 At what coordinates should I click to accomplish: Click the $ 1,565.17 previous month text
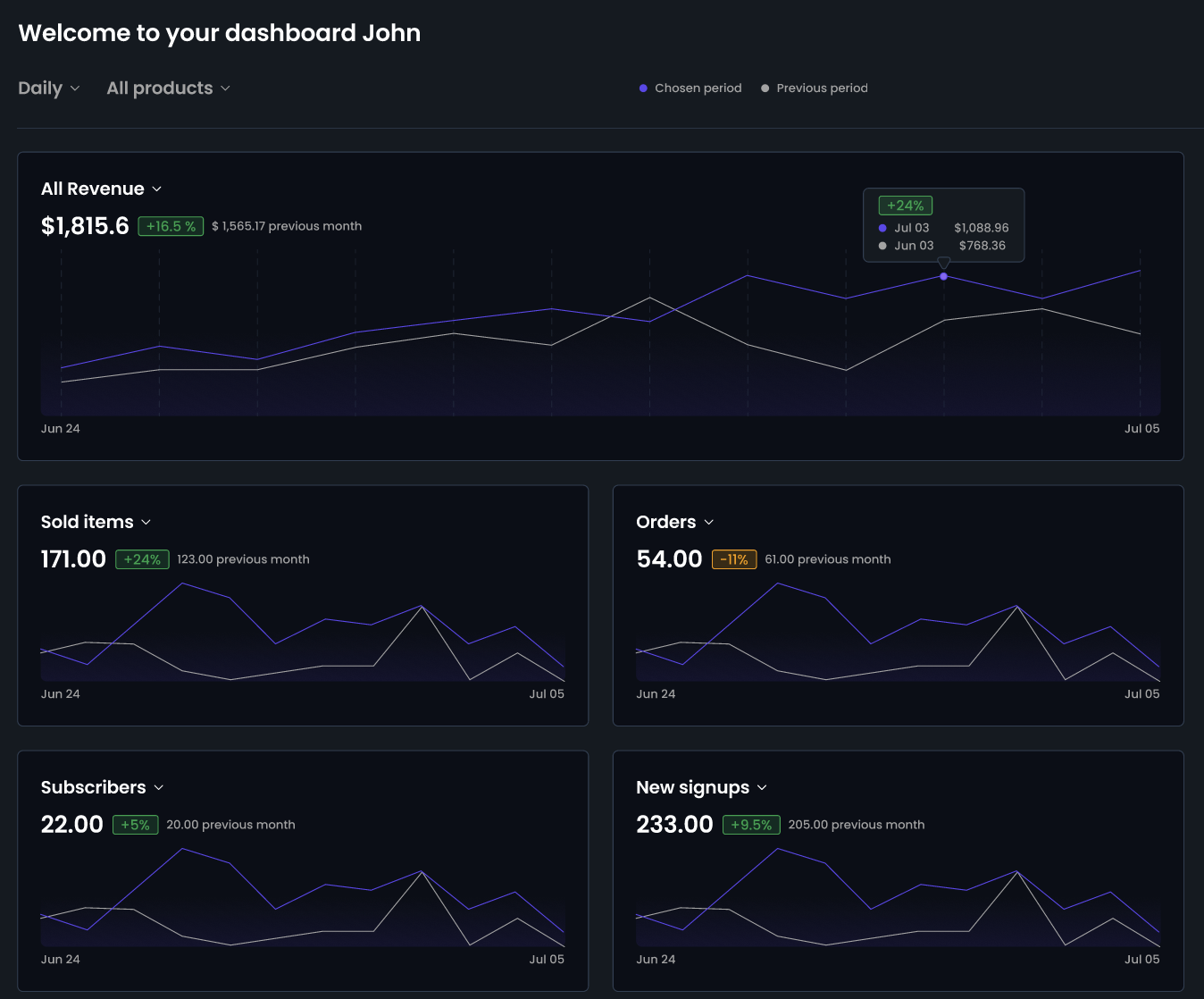(x=287, y=226)
